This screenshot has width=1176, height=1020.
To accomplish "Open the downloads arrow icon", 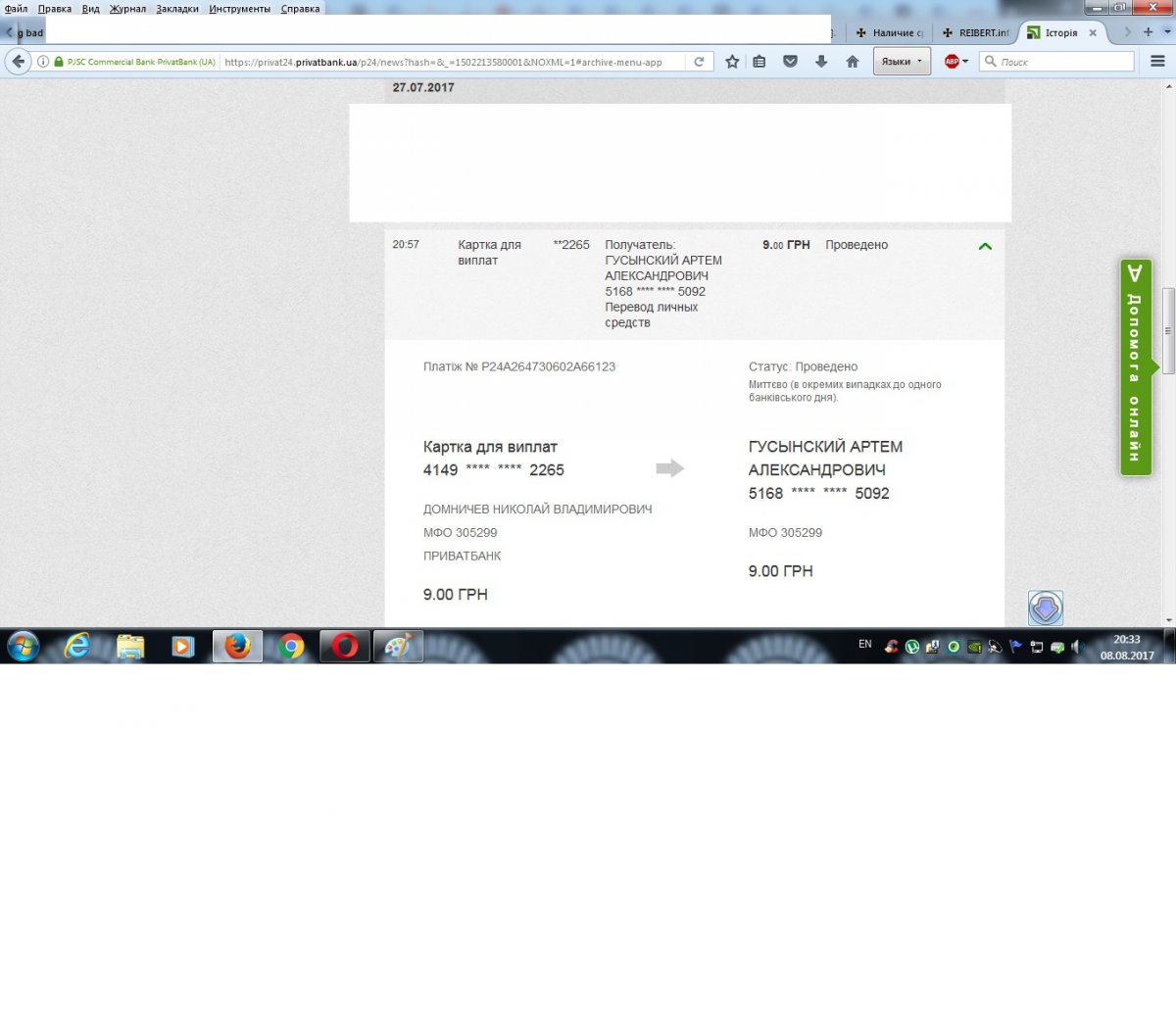I will coord(821,62).
